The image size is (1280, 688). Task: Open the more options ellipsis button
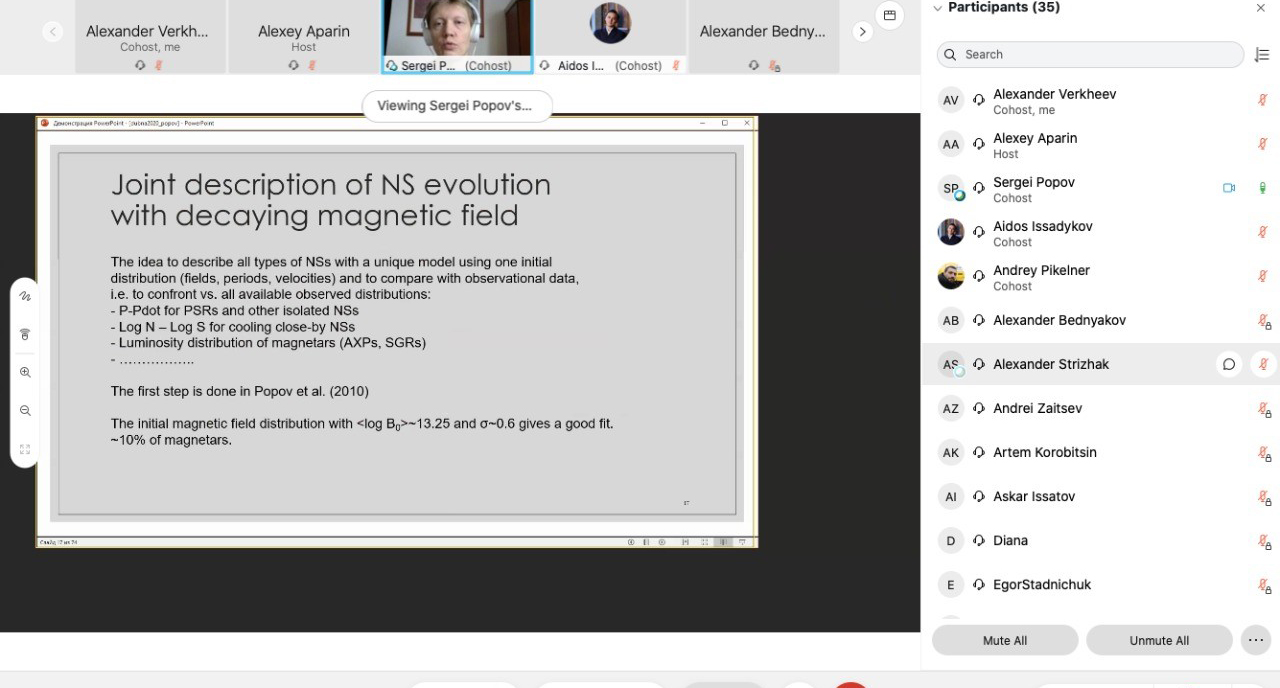[1255, 640]
